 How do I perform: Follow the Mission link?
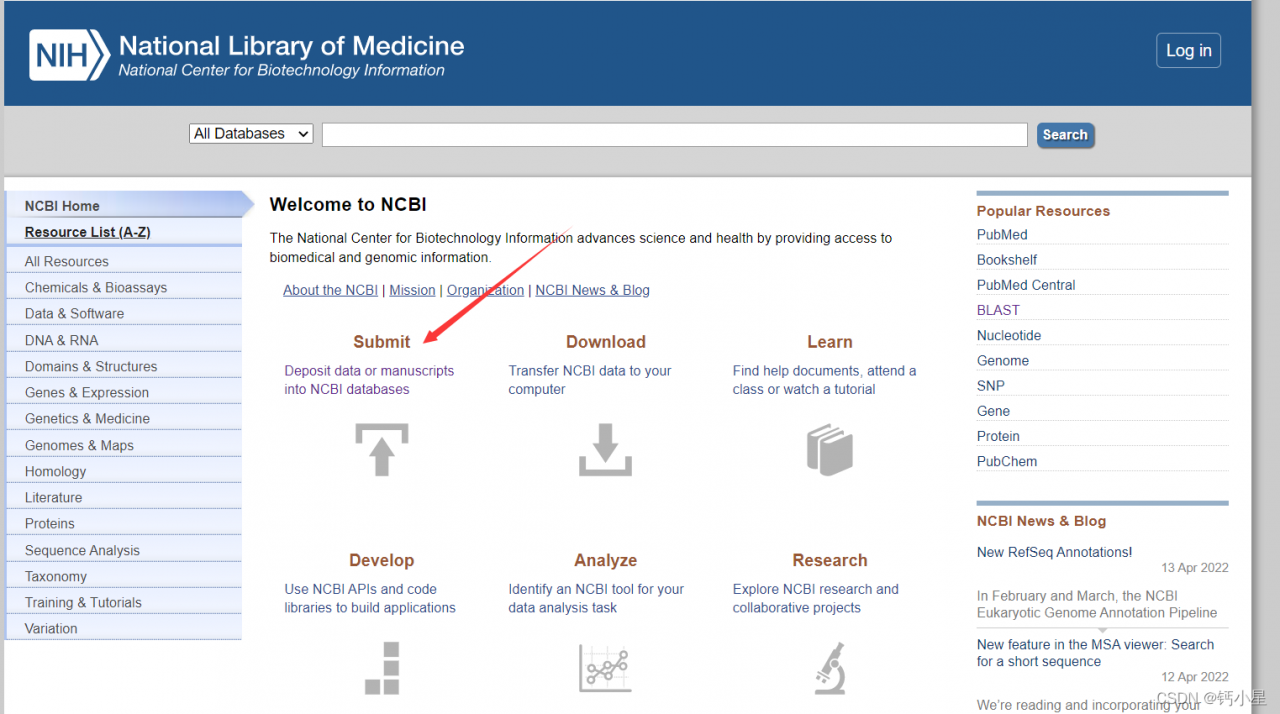[x=412, y=290]
